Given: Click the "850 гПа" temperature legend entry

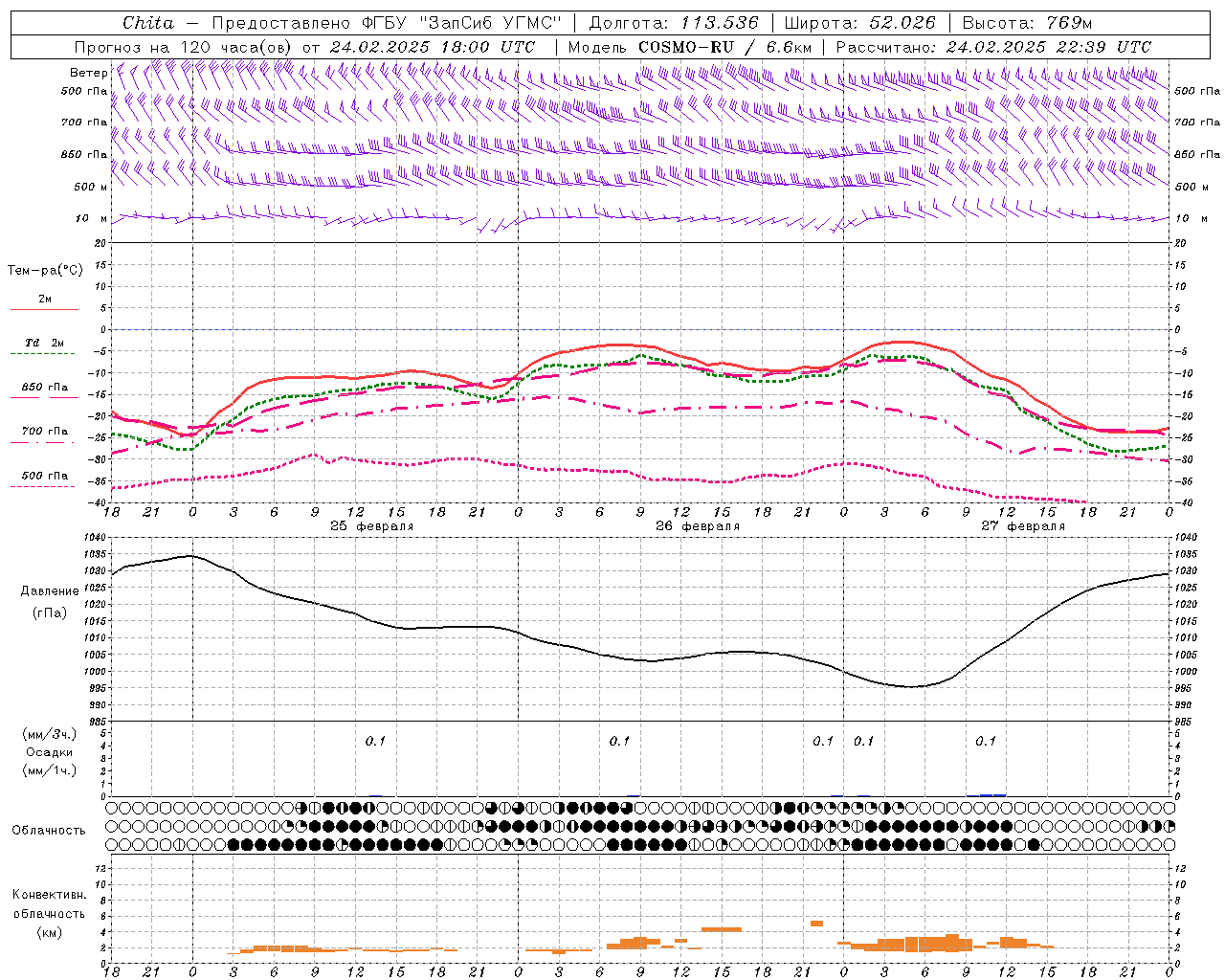Looking at the screenshot, I should [45, 388].
